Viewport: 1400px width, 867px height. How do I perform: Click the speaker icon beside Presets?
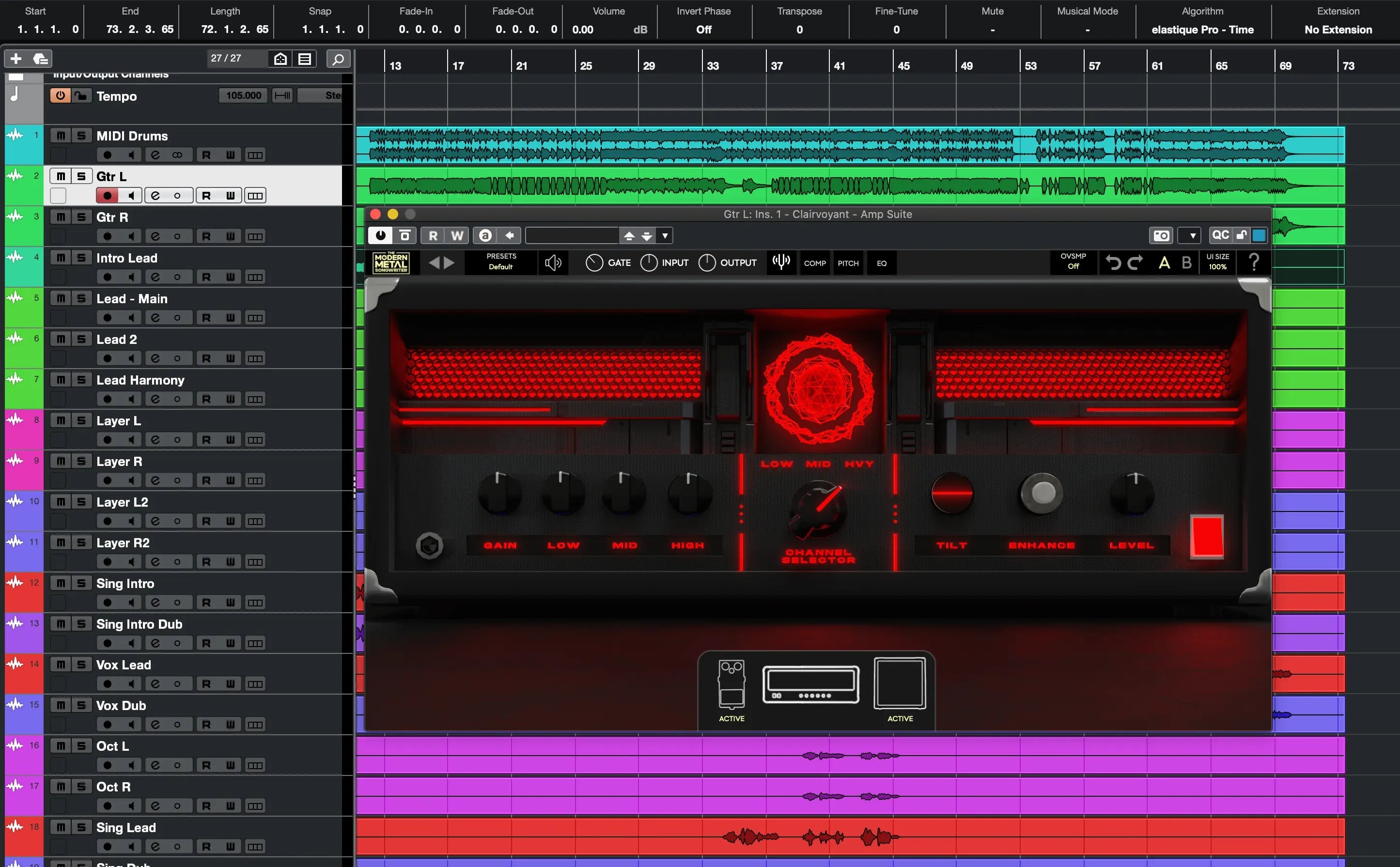553,263
